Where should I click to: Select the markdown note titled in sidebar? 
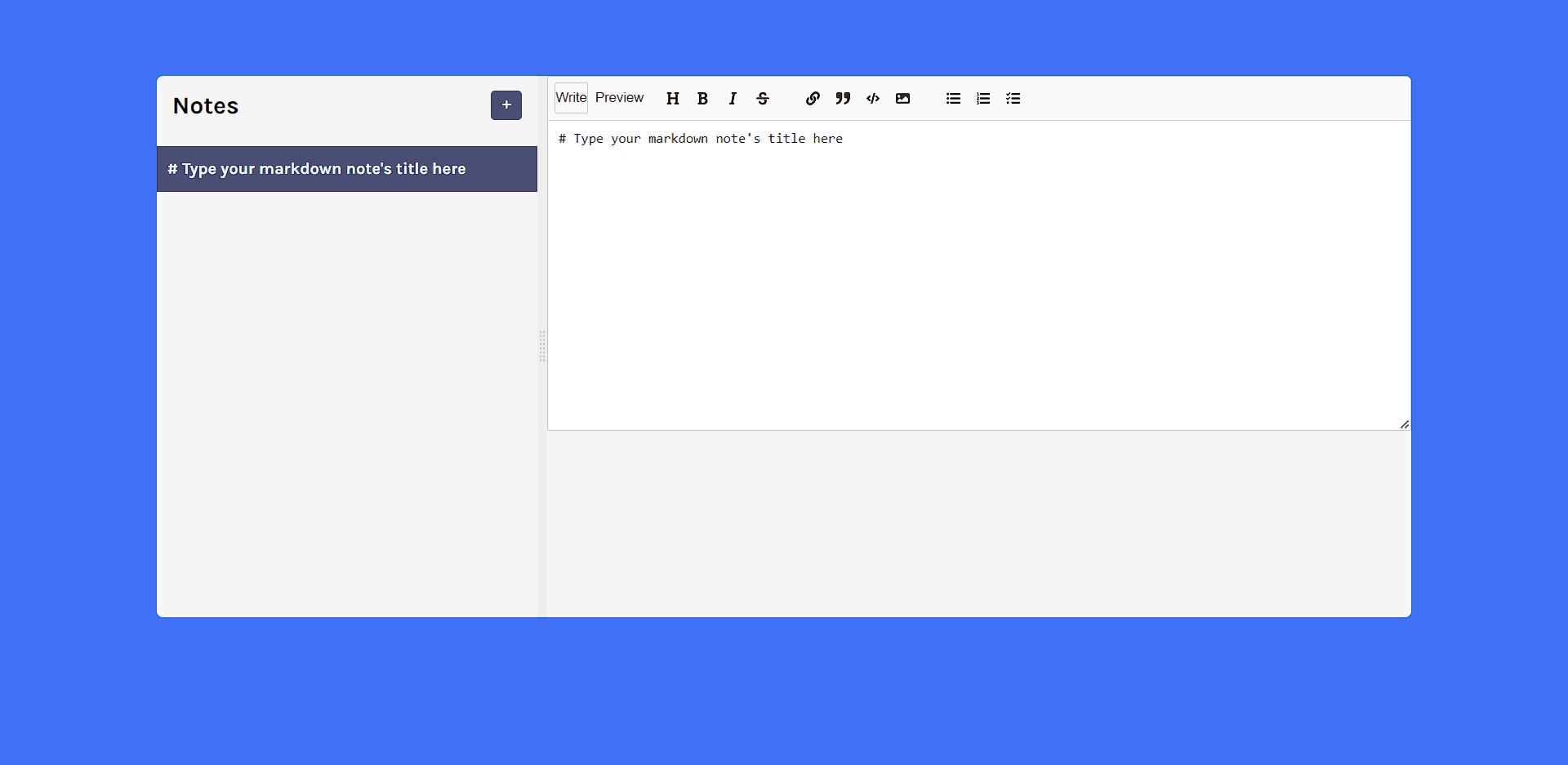pyautogui.click(x=346, y=169)
